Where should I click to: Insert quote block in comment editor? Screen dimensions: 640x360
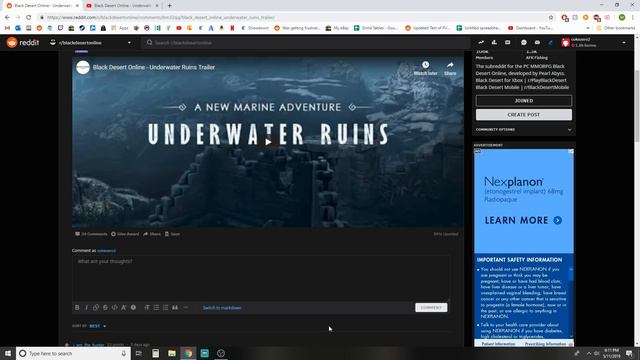175,307
